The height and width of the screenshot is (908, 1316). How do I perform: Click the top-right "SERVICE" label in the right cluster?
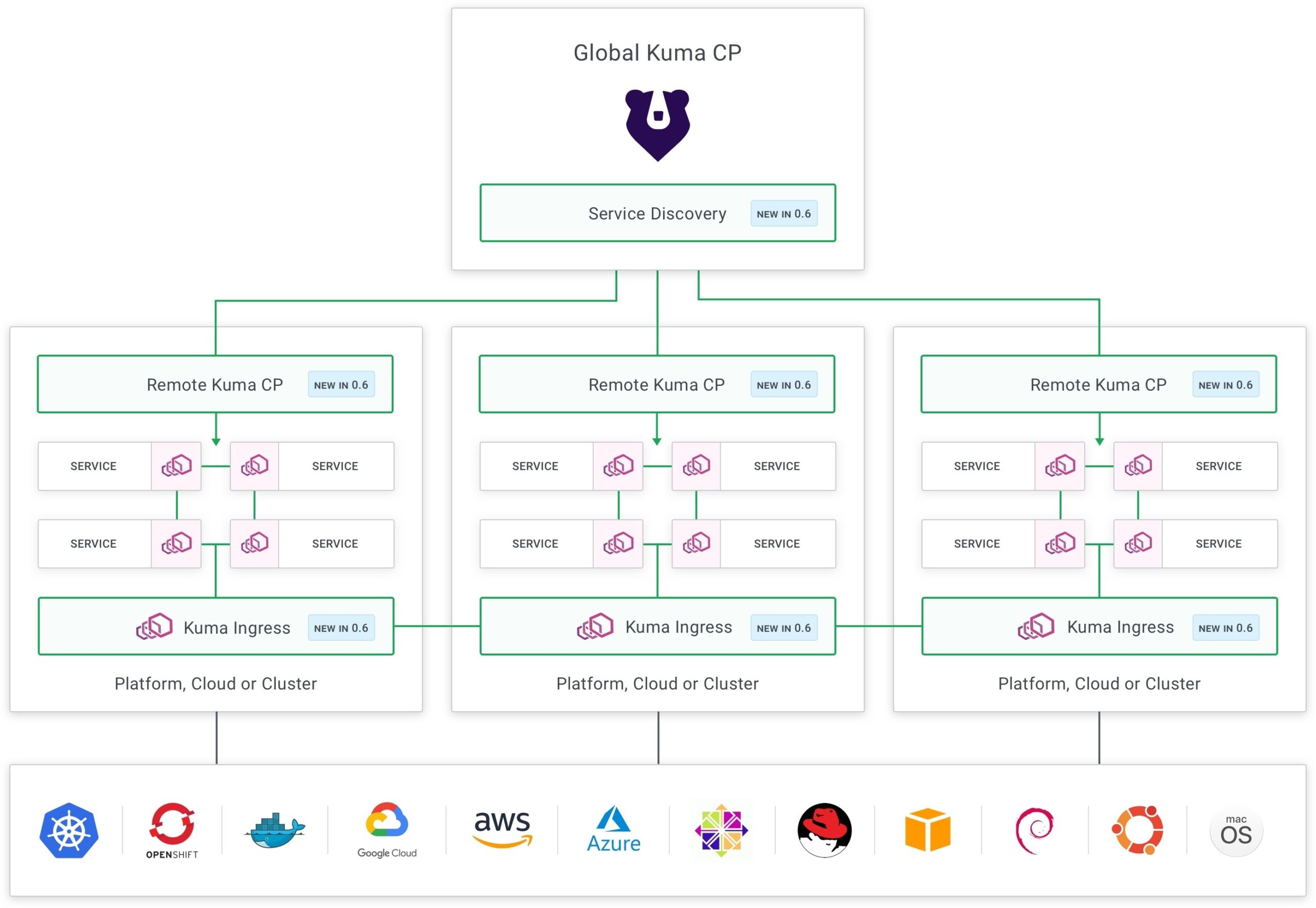tap(1219, 466)
